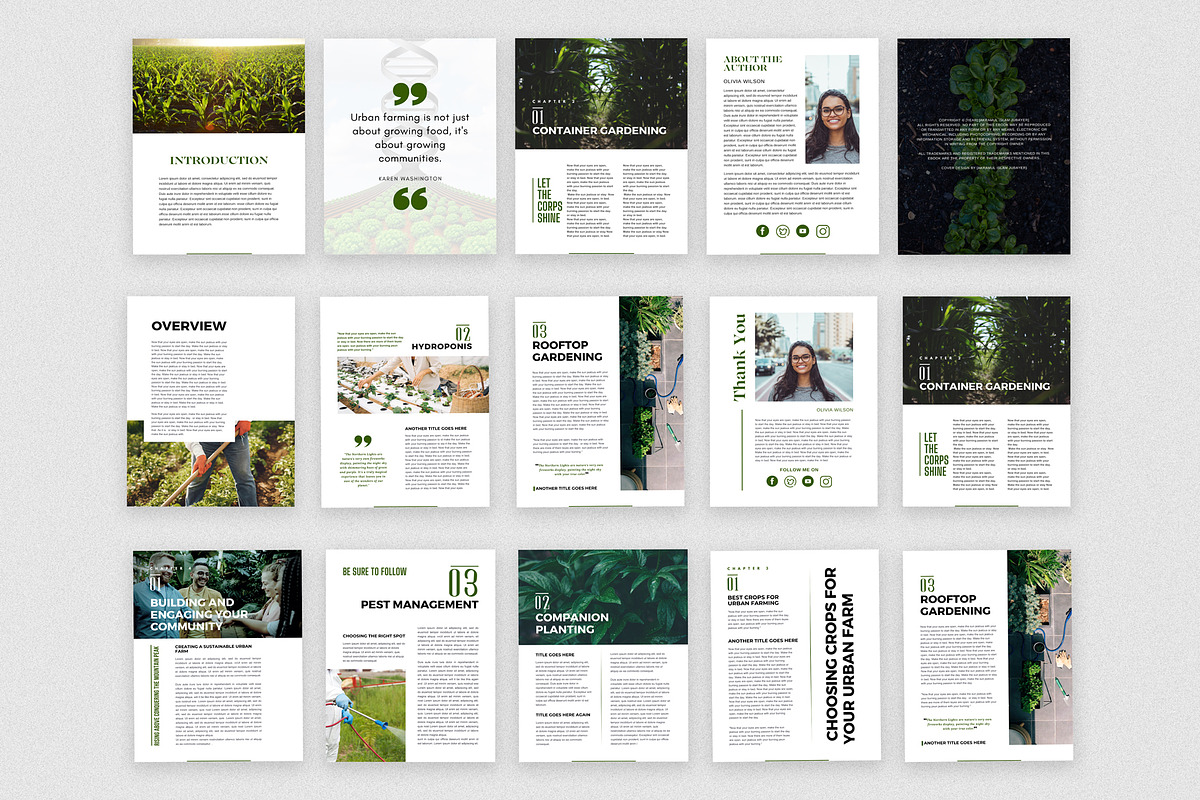
Task: Select the dark copyright page thumbnail
Action: click(984, 146)
